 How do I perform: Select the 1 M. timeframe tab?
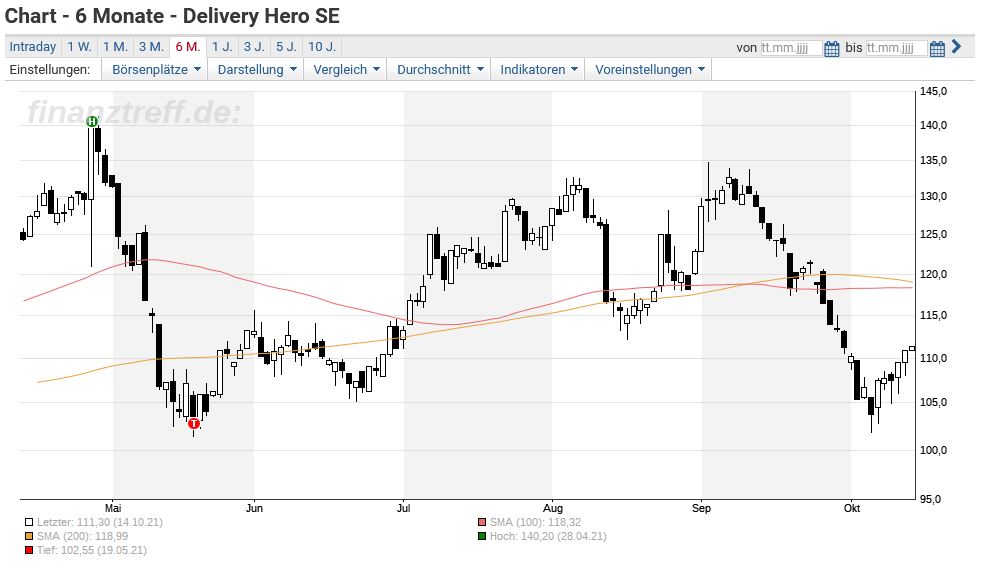[x=115, y=47]
